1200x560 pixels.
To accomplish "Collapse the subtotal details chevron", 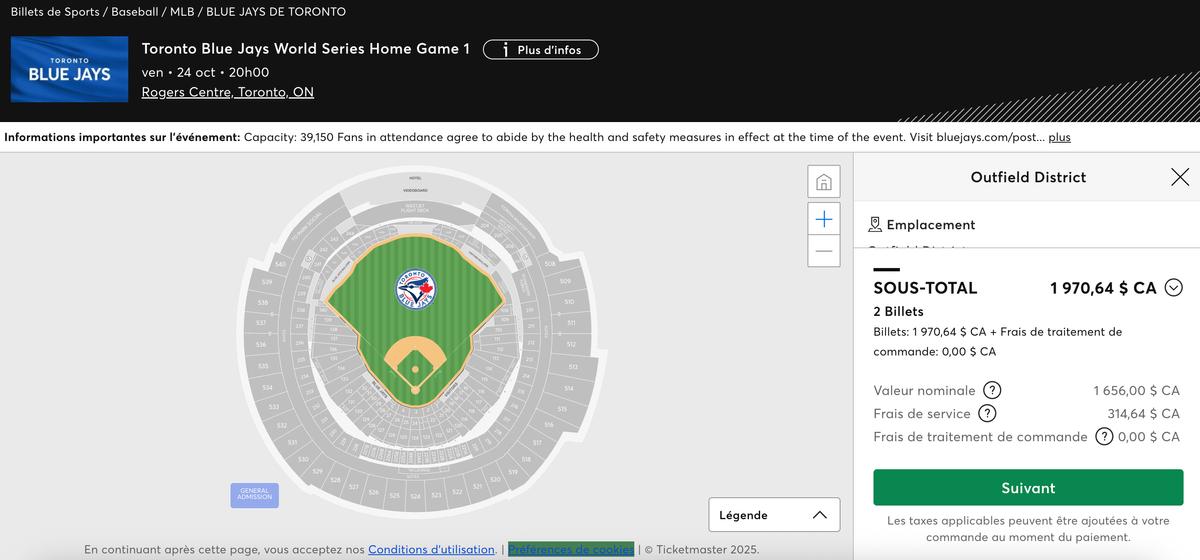I will (x=1174, y=288).
